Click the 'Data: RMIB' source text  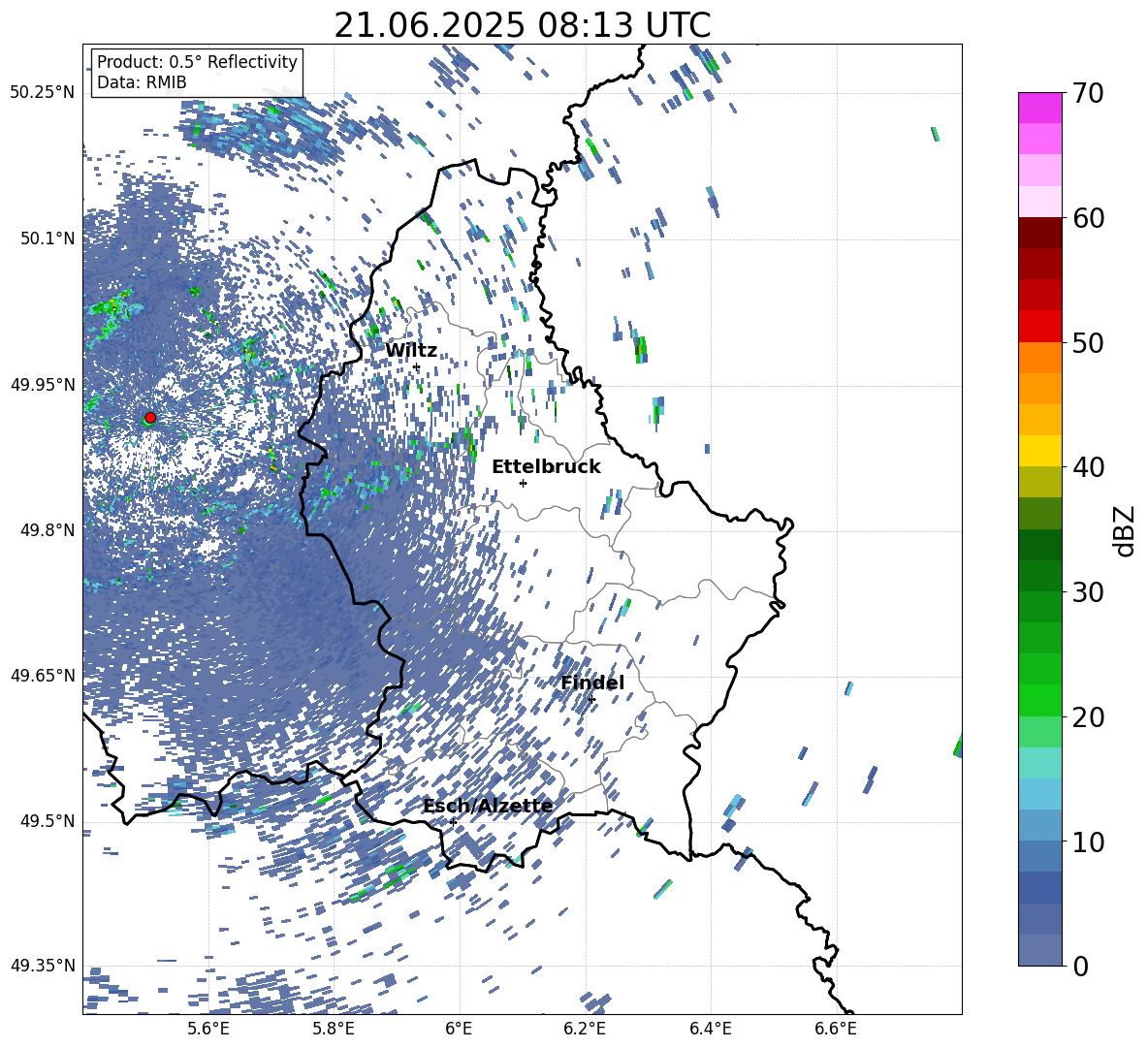point(142,82)
